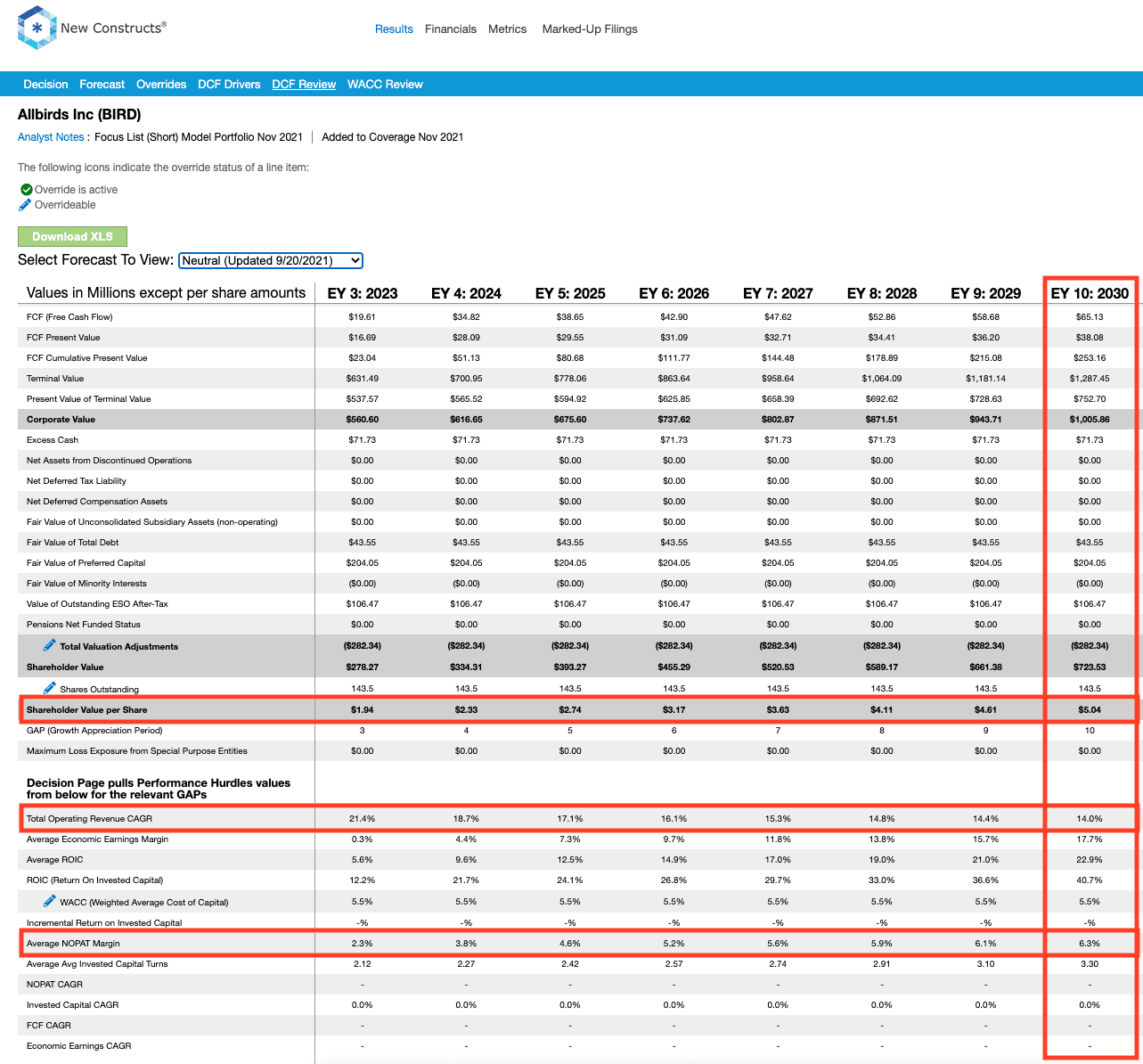Click the 14.0% Revenue CAGR cell
Viewport: 1143px width, 1064px height.
point(1090,819)
